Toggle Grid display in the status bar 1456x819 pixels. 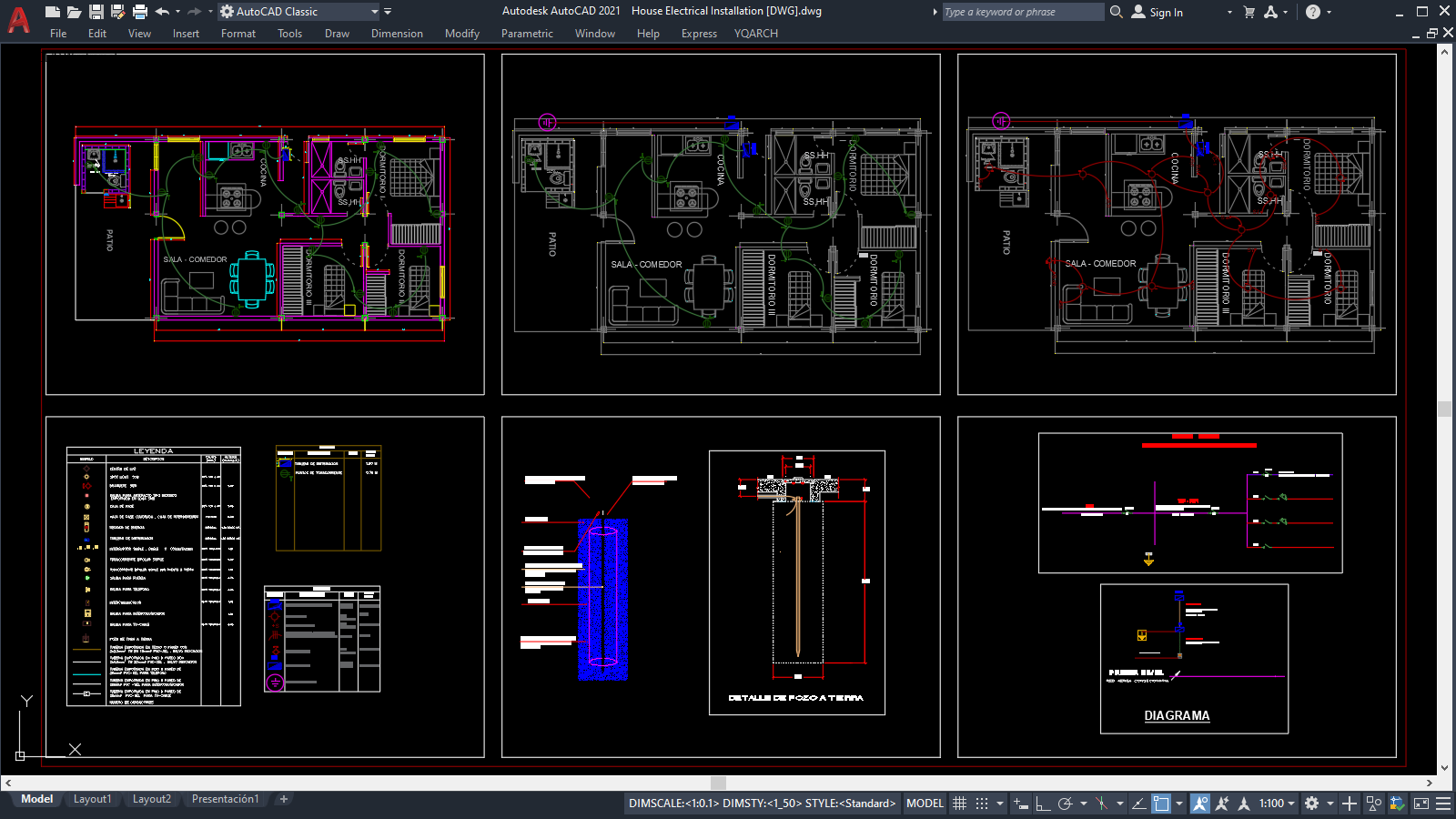click(959, 804)
